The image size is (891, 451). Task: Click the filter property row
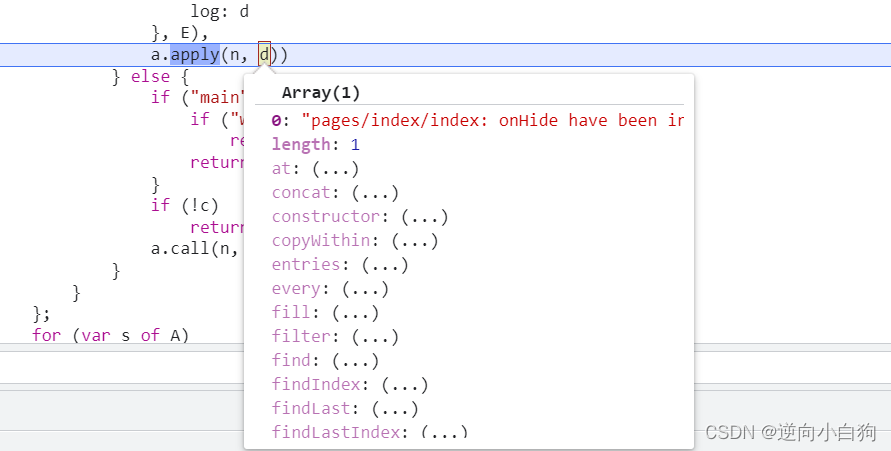(335, 336)
